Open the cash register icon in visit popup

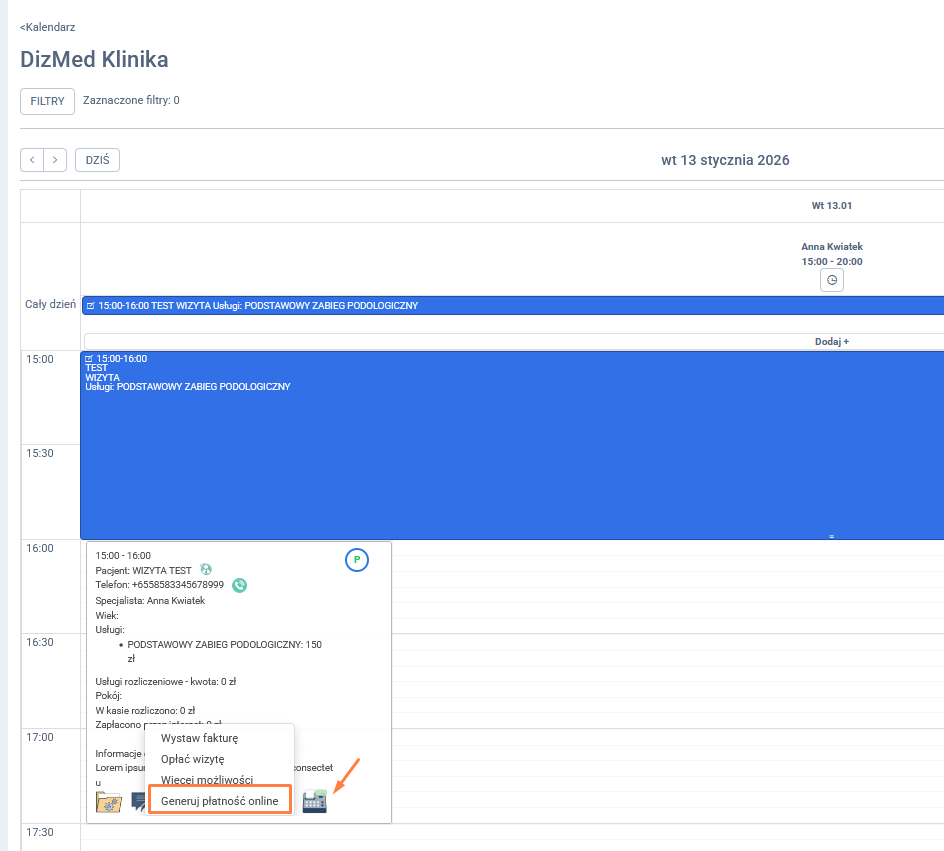(x=314, y=801)
